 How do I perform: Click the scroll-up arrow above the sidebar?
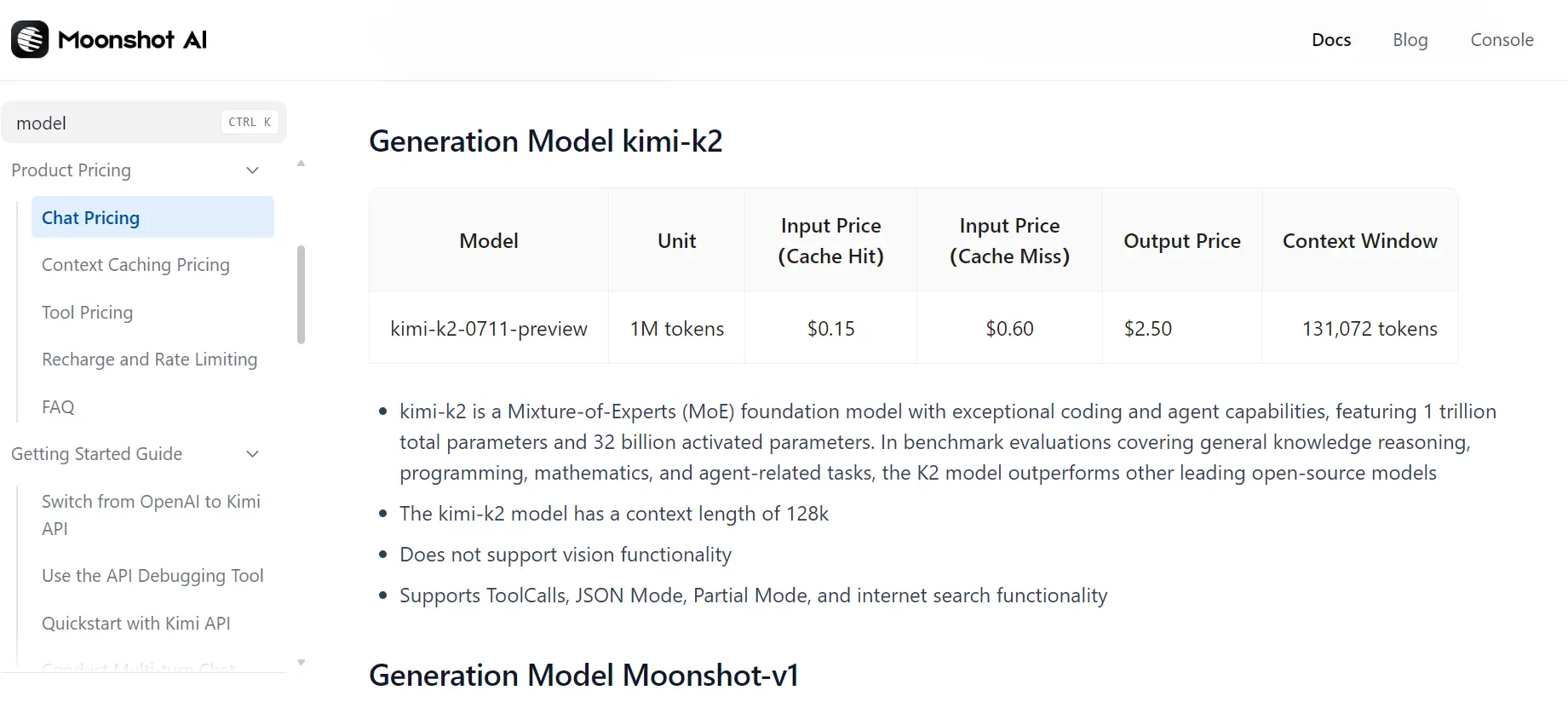pyautogui.click(x=301, y=163)
